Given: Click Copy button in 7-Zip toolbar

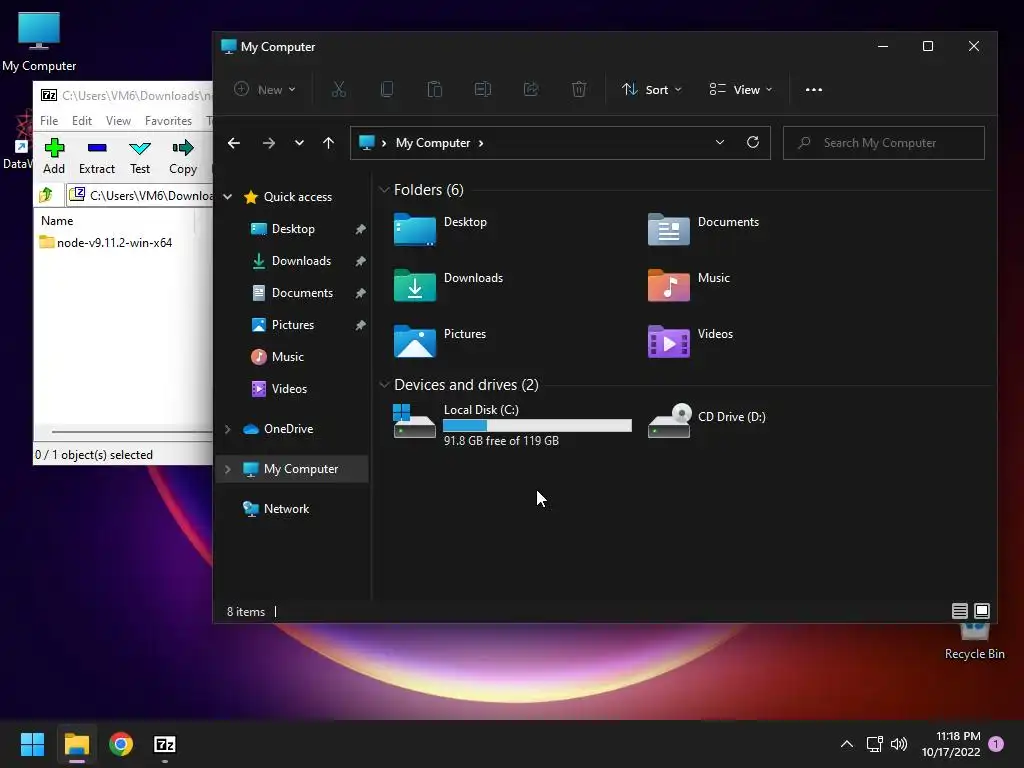Looking at the screenshot, I should pyautogui.click(x=183, y=157).
